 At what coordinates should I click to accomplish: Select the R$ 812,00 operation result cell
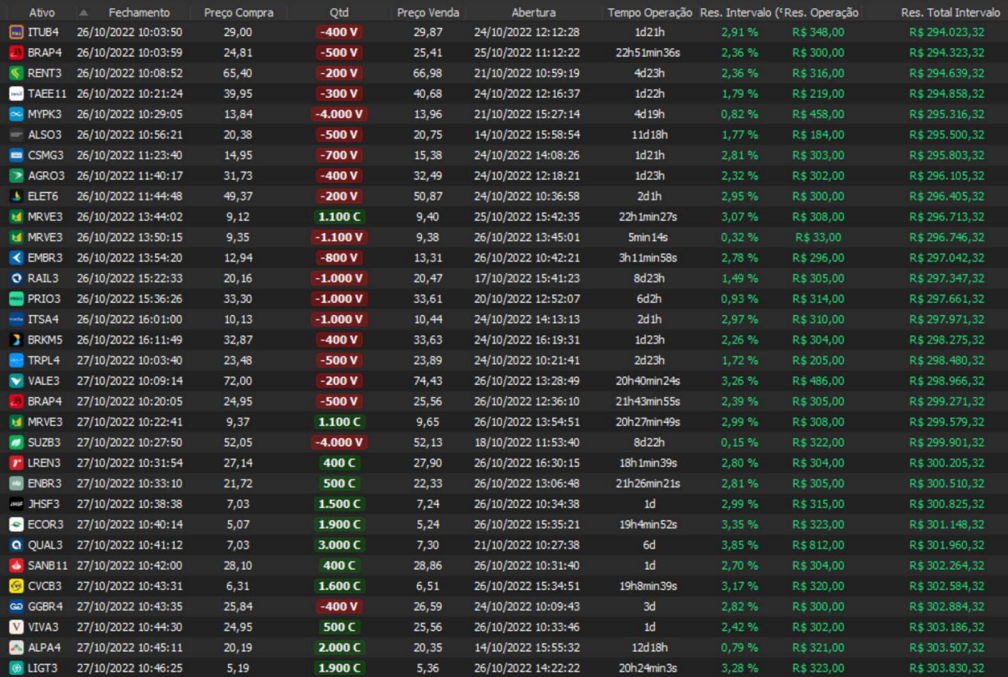tap(817, 545)
